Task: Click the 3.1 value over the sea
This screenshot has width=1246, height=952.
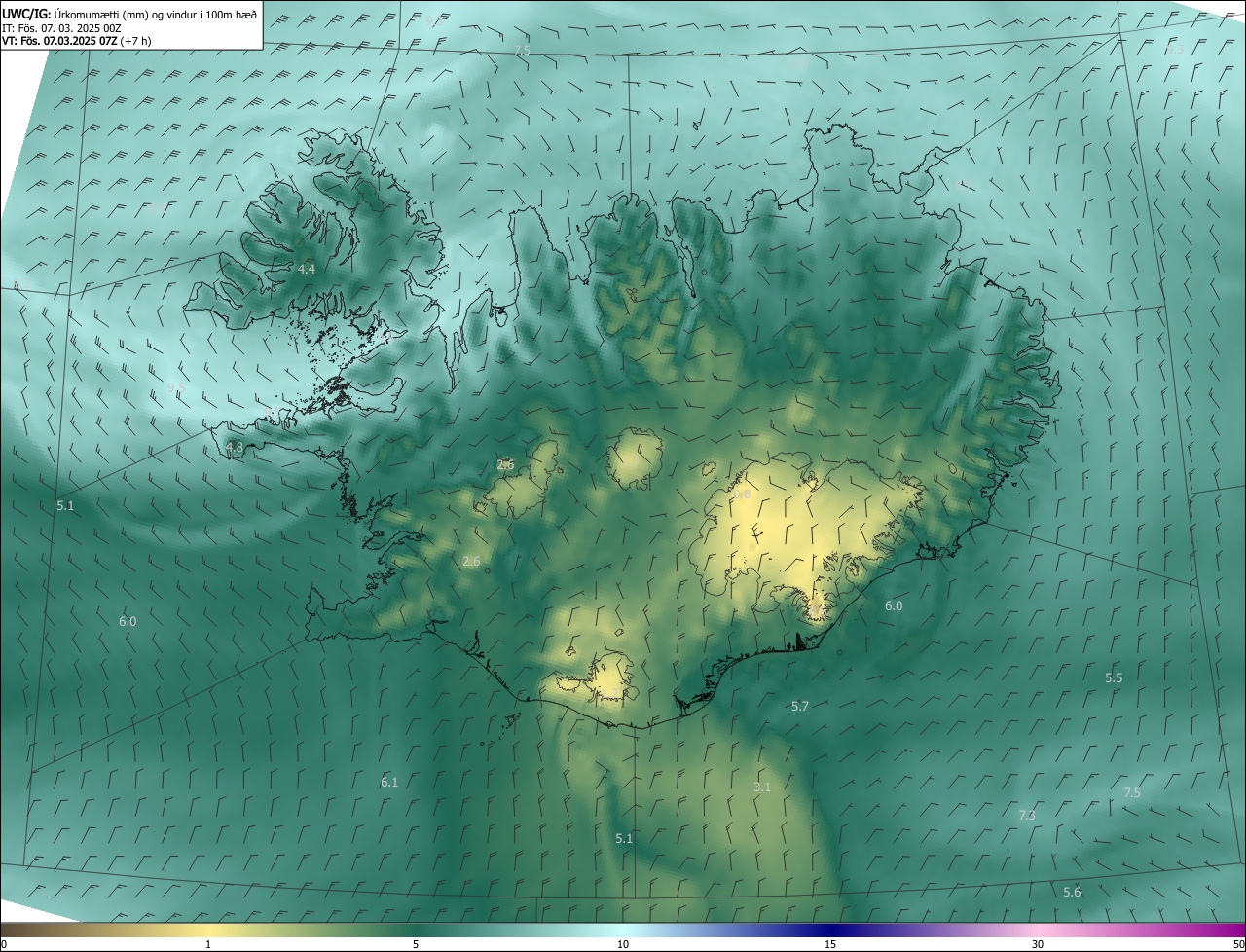Action: [762, 787]
